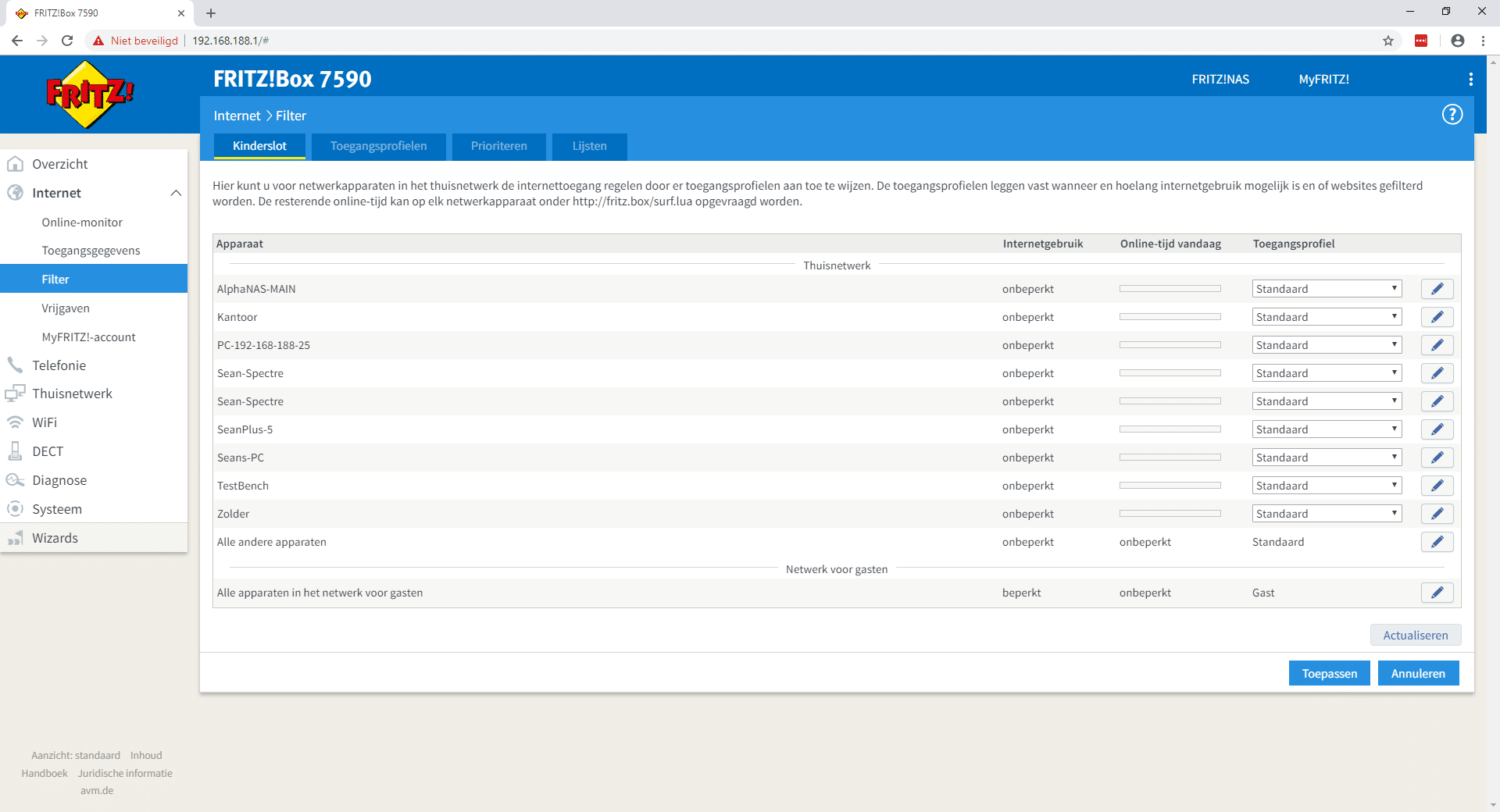The width and height of the screenshot is (1500, 812).
Task: Open Online-monitor in the sidebar
Action: (x=82, y=223)
